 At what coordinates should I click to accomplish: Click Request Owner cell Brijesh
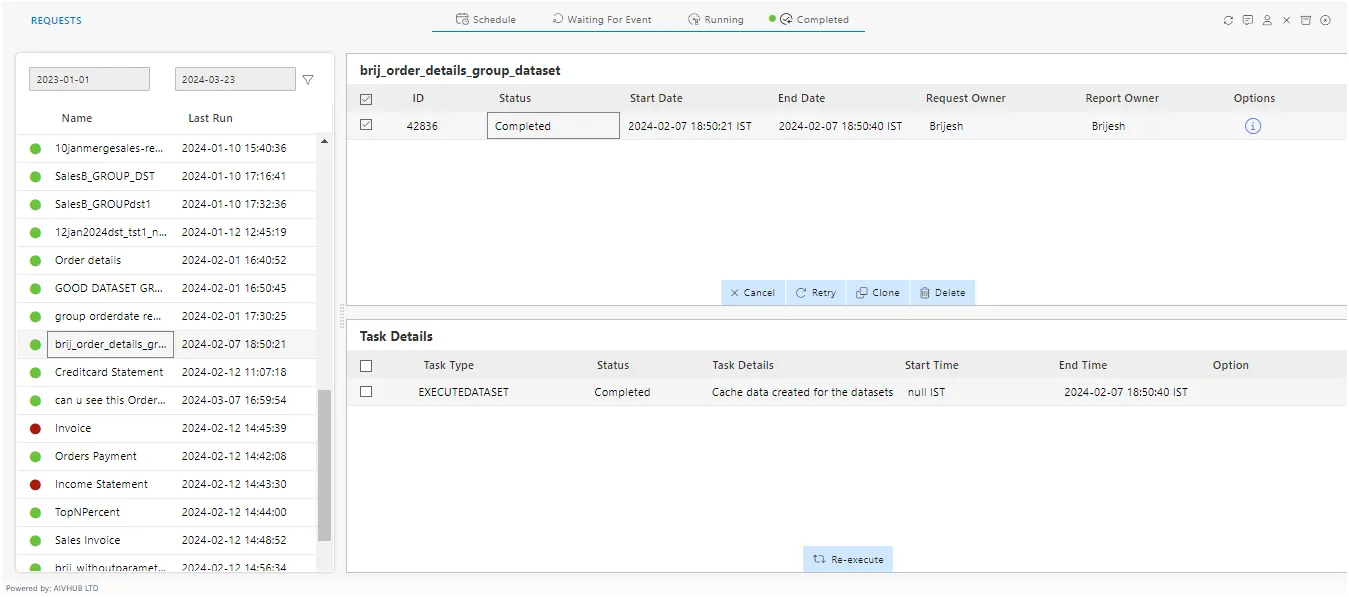tap(946, 126)
